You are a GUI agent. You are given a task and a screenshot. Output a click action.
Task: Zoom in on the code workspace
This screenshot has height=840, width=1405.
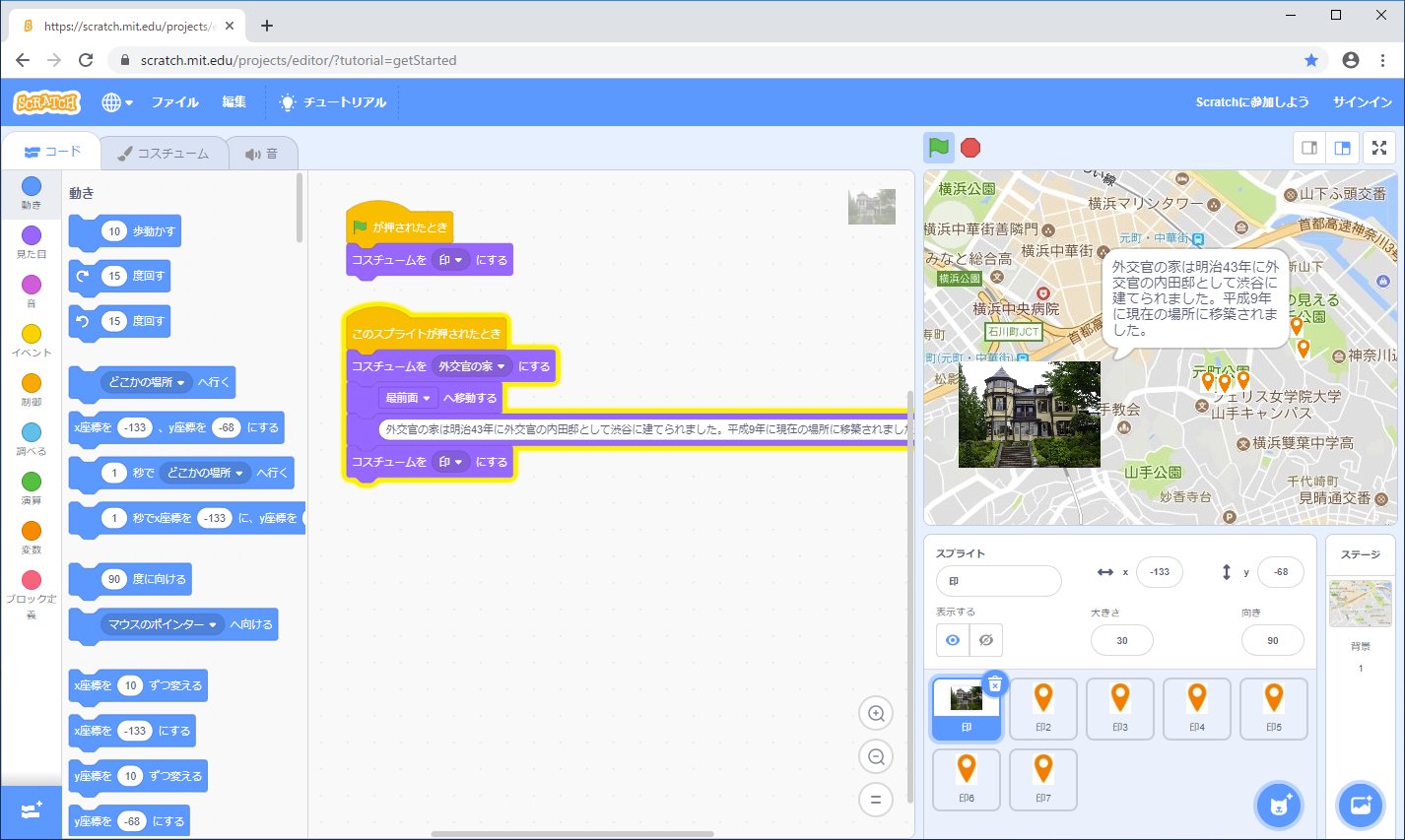(875, 714)
